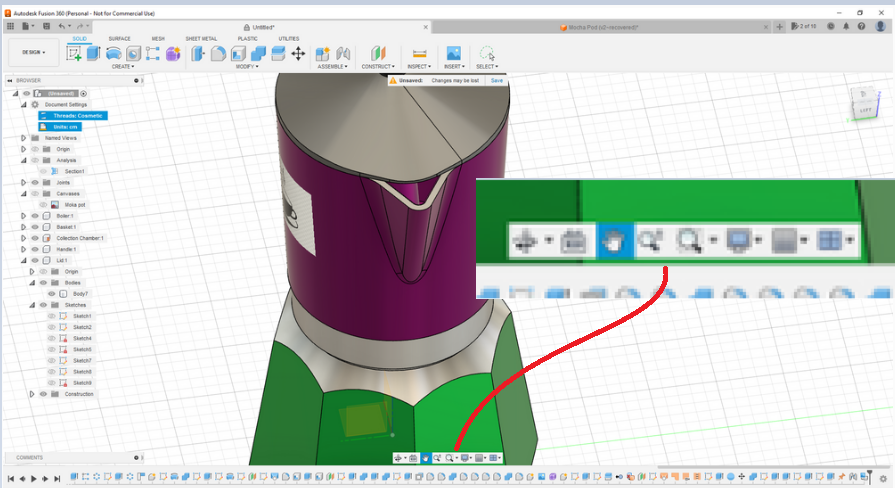Open the Data Panel grid icon
Viewport: 895px width, 488px height.
[x=10, y=26]
